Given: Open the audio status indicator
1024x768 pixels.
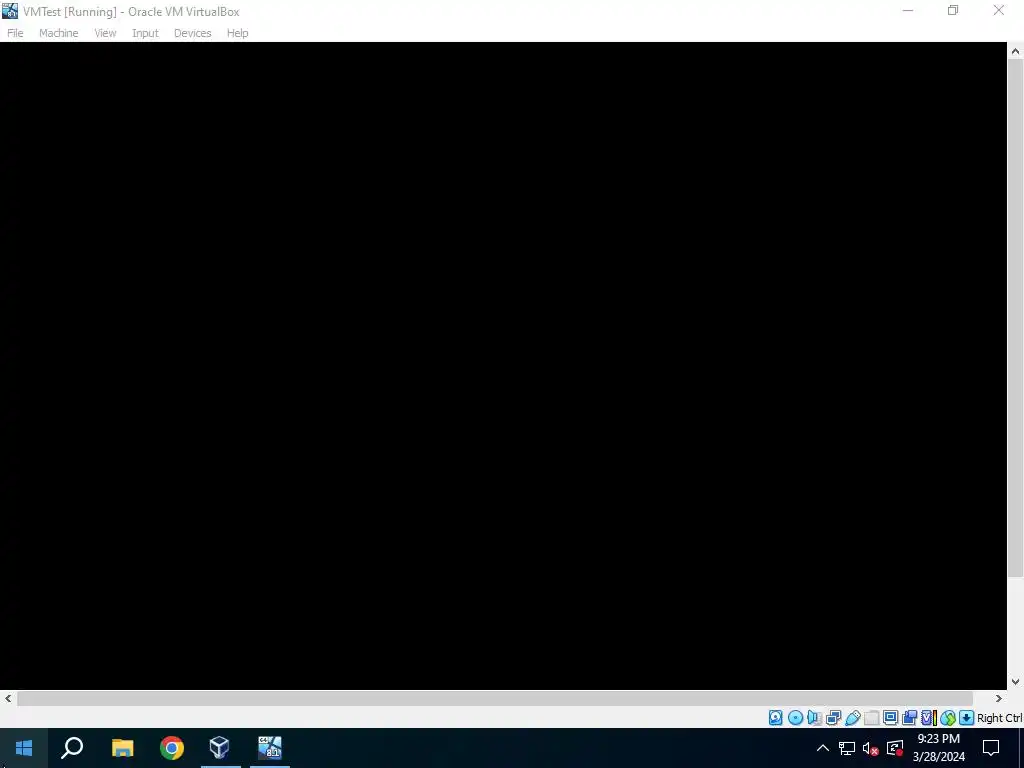Looking at the screenshot, I should [814, 718].
